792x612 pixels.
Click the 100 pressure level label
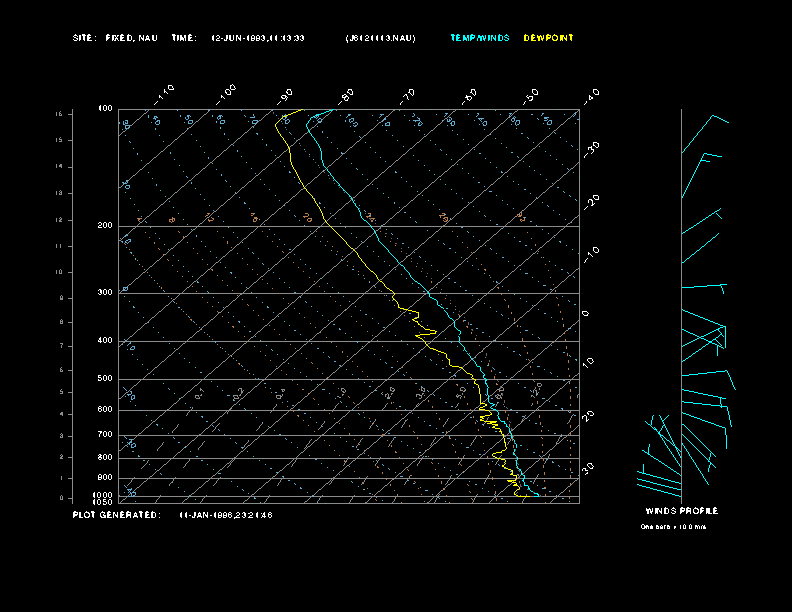[105, 109]
